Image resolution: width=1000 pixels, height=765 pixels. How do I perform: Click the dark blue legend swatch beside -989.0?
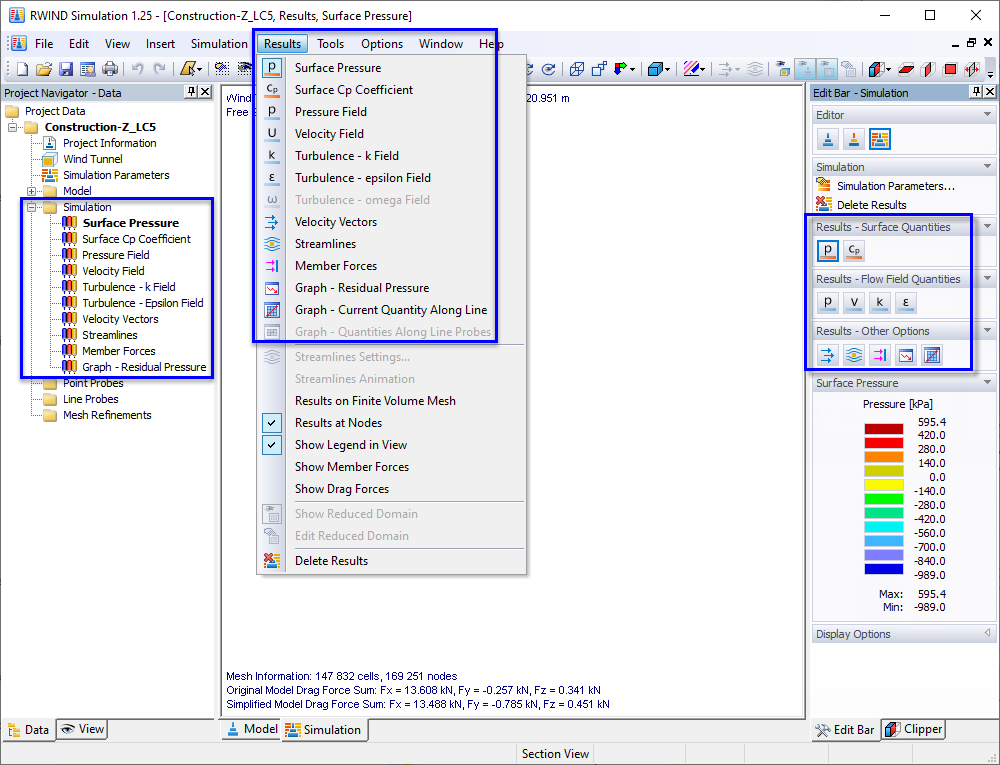click(x=883, y=569)
